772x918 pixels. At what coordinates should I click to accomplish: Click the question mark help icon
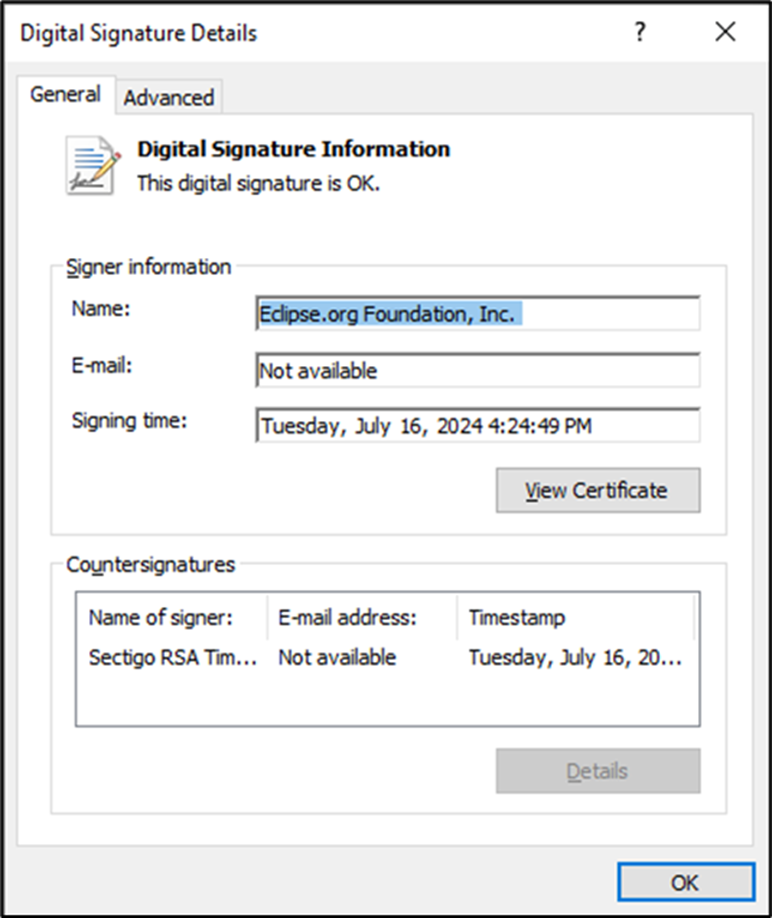(640, 32)
